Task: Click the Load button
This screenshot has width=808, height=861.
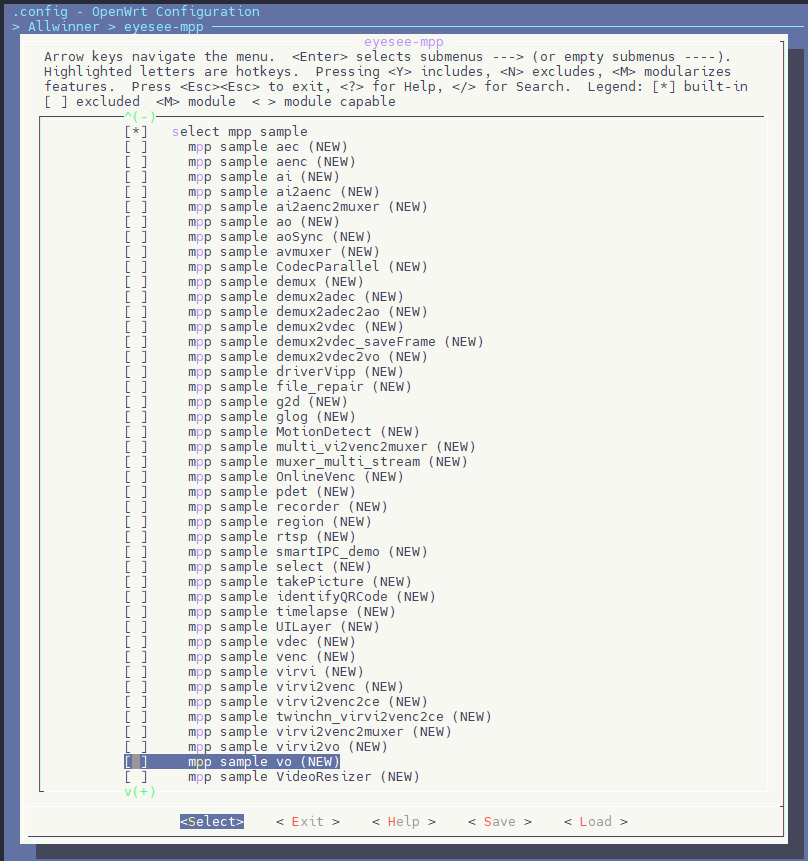Action: click(x=595, y=821)
